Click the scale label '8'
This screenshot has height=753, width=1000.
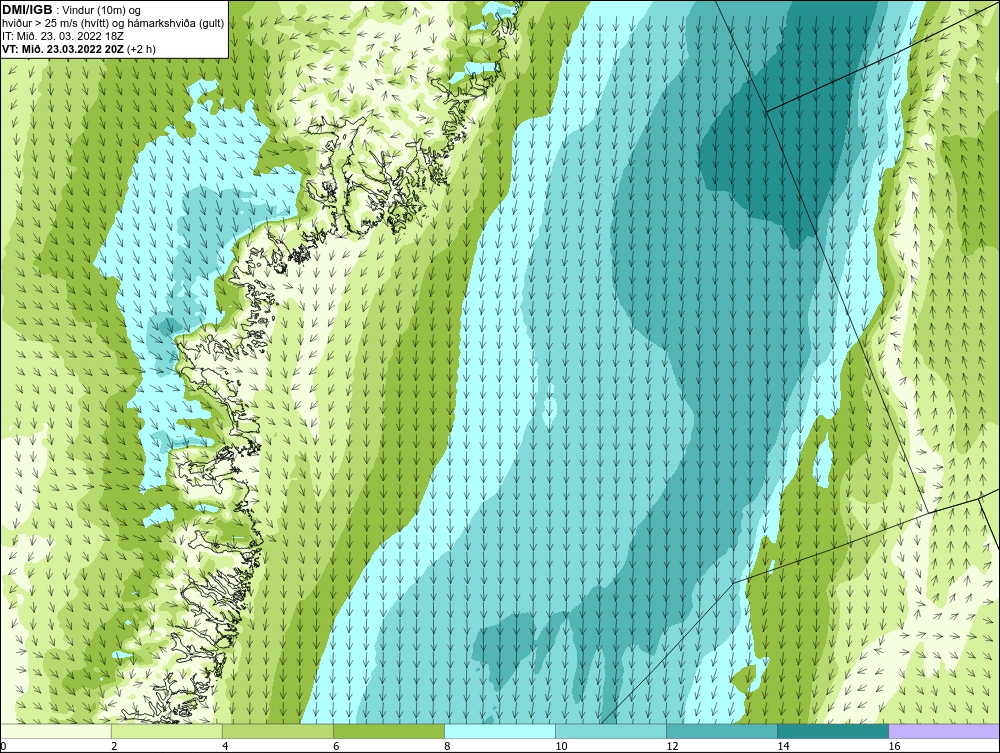click(447, 746)
